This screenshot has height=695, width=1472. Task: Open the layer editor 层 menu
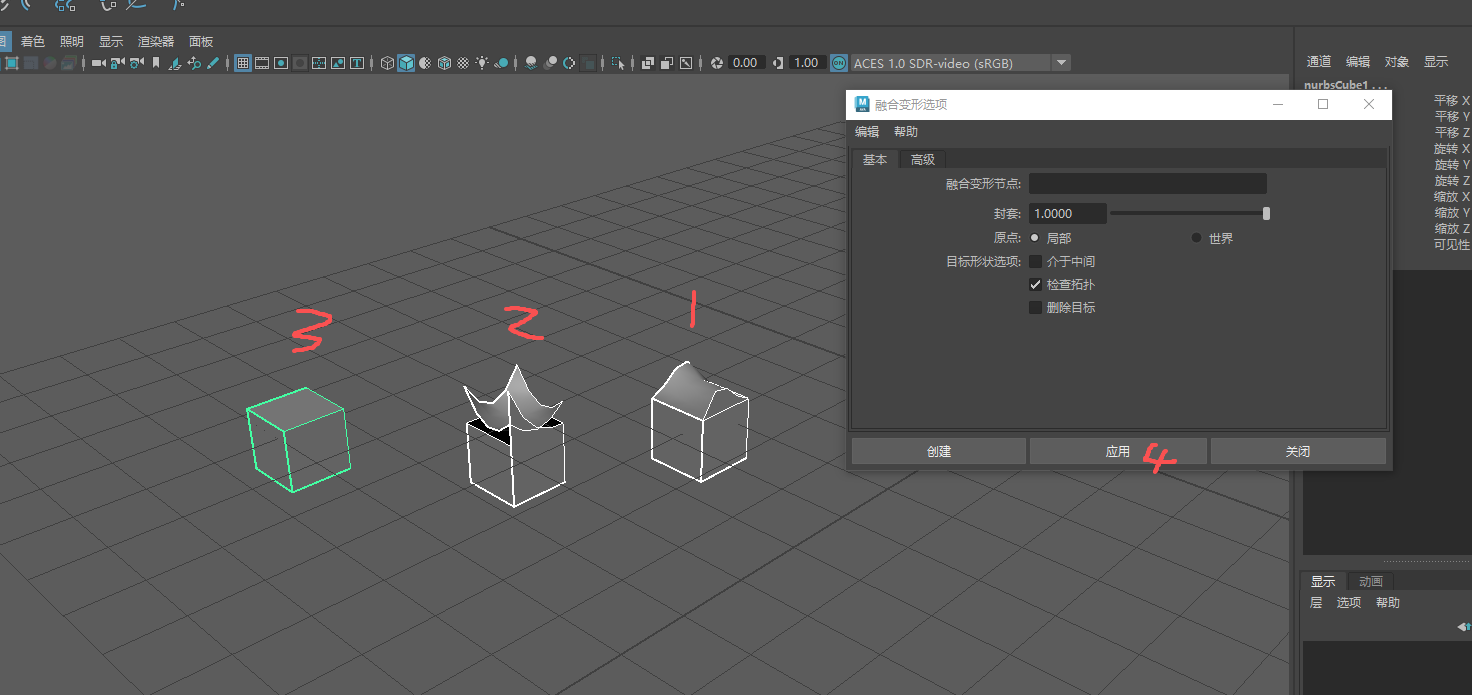(1316, 603)
